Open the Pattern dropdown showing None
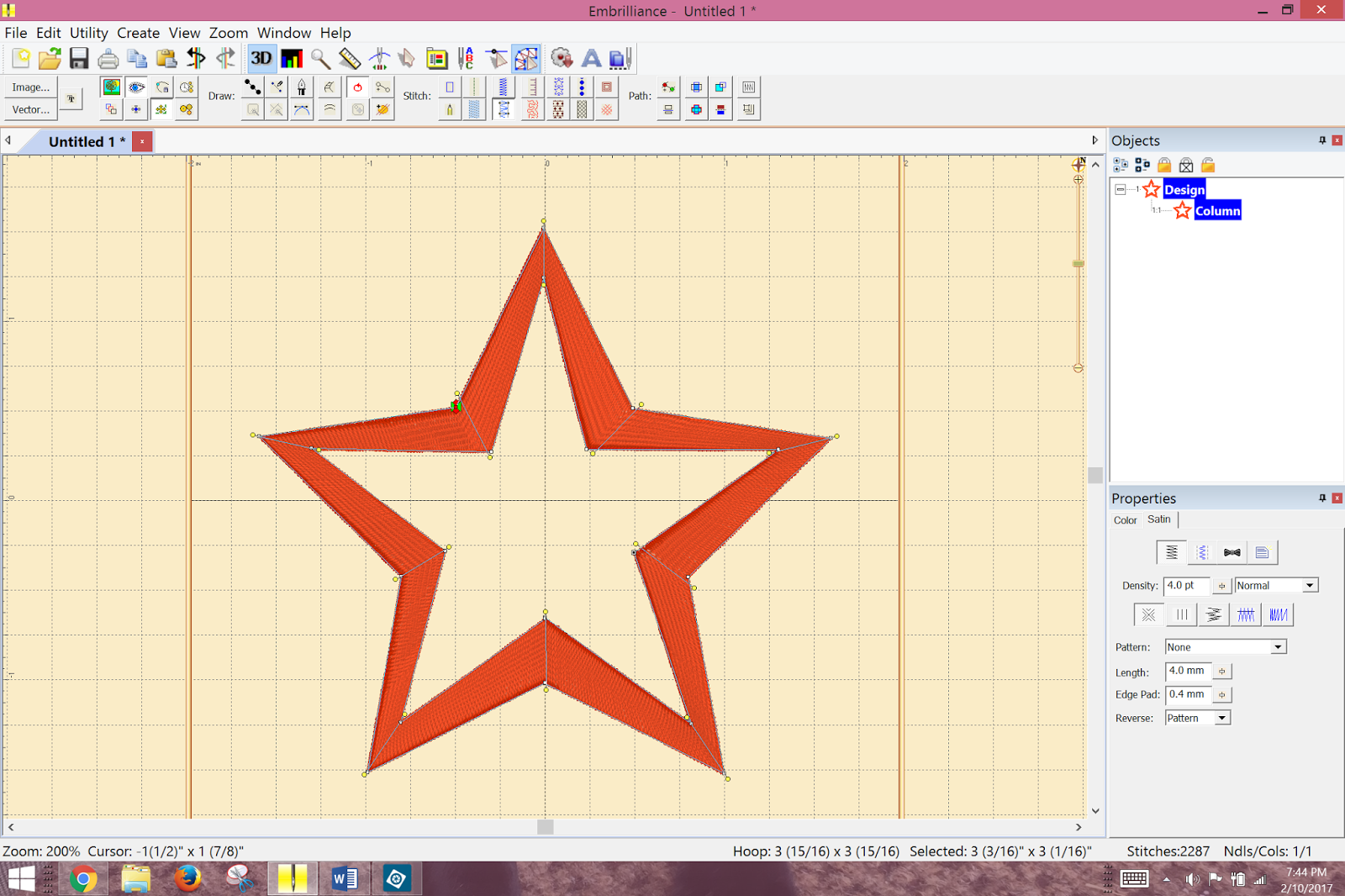 pos(1278,646)
